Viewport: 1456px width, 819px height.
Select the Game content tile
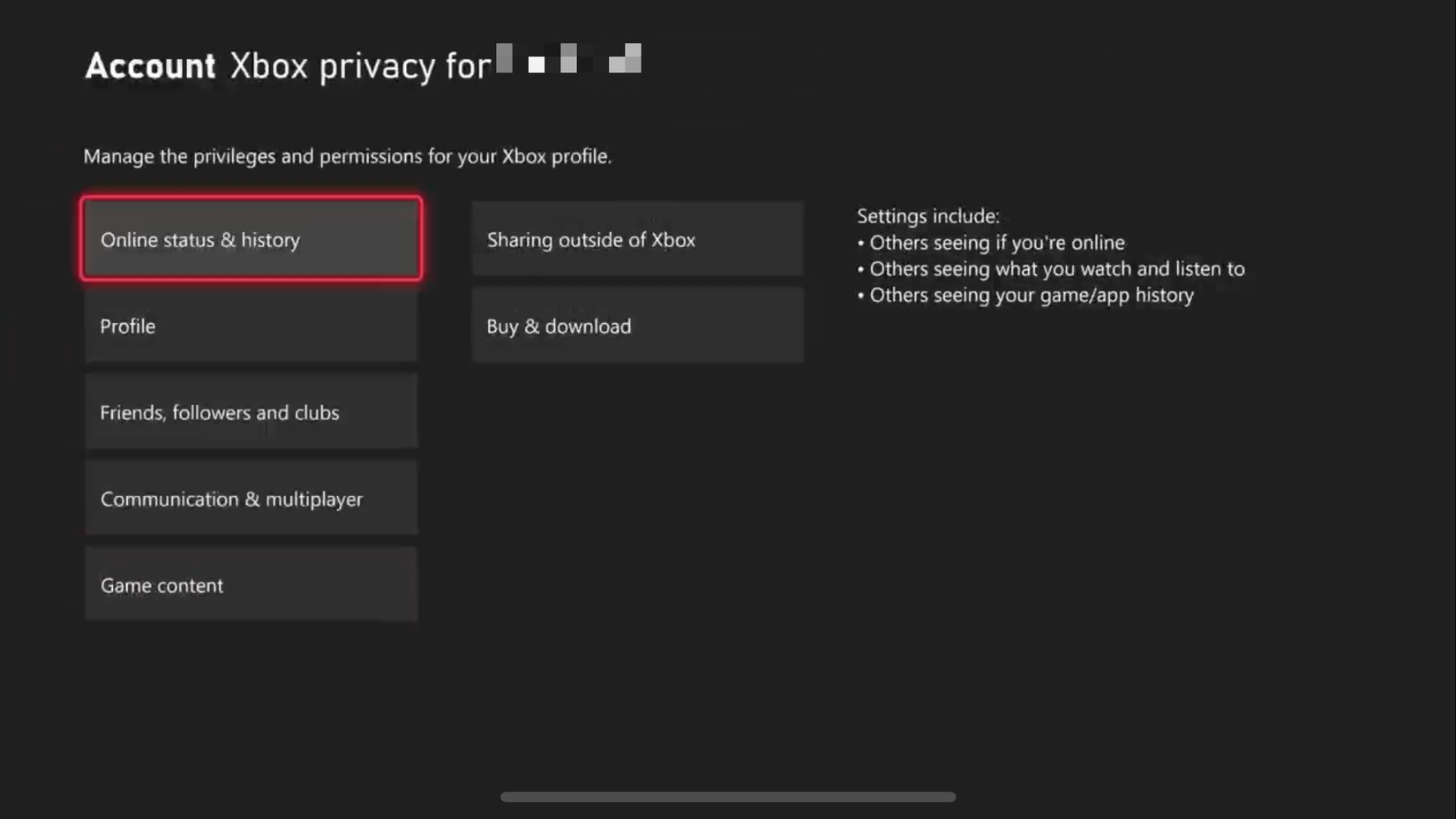click(x=251, y=584)
